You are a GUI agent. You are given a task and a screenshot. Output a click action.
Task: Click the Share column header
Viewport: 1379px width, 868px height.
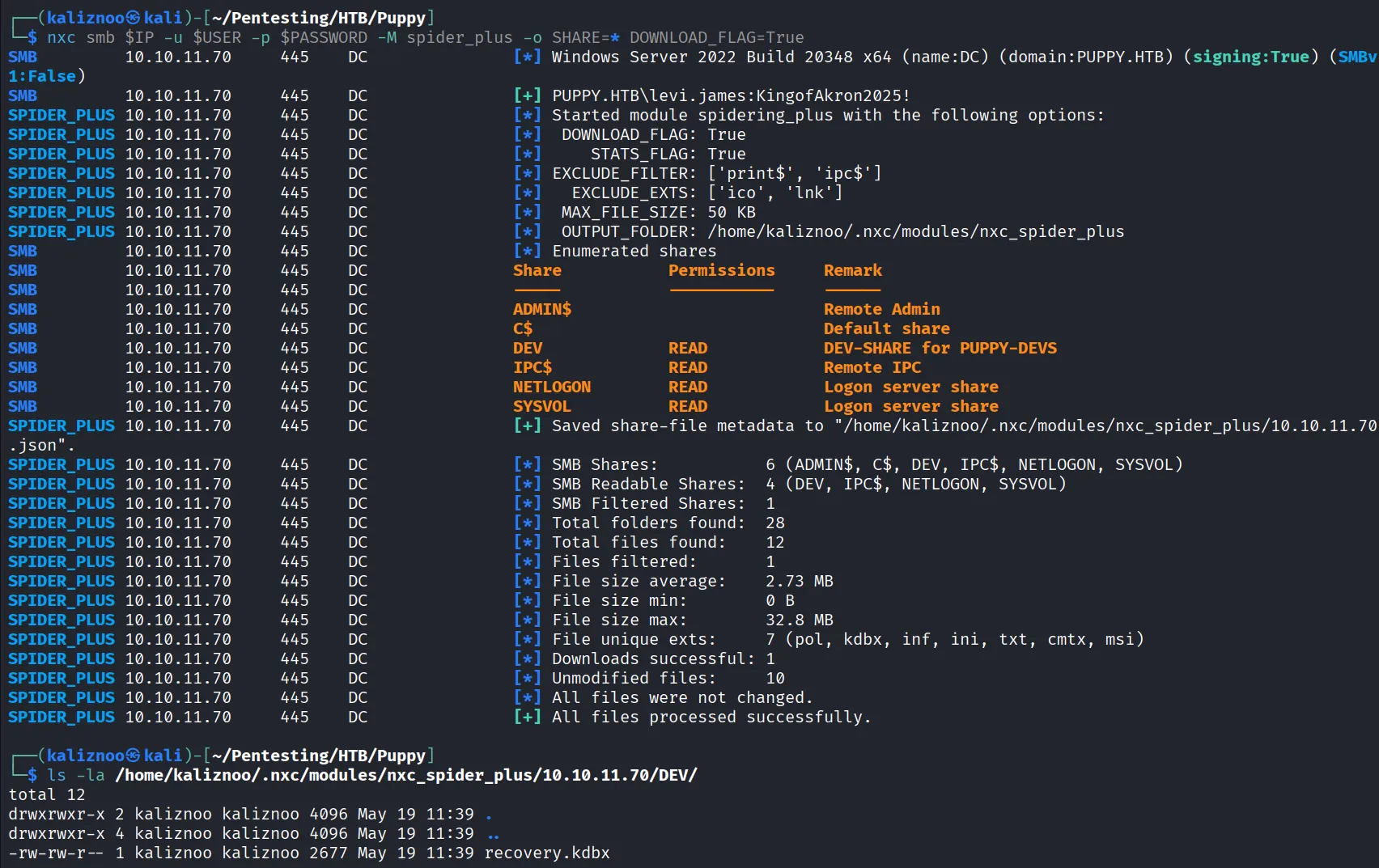pos(537,270)
